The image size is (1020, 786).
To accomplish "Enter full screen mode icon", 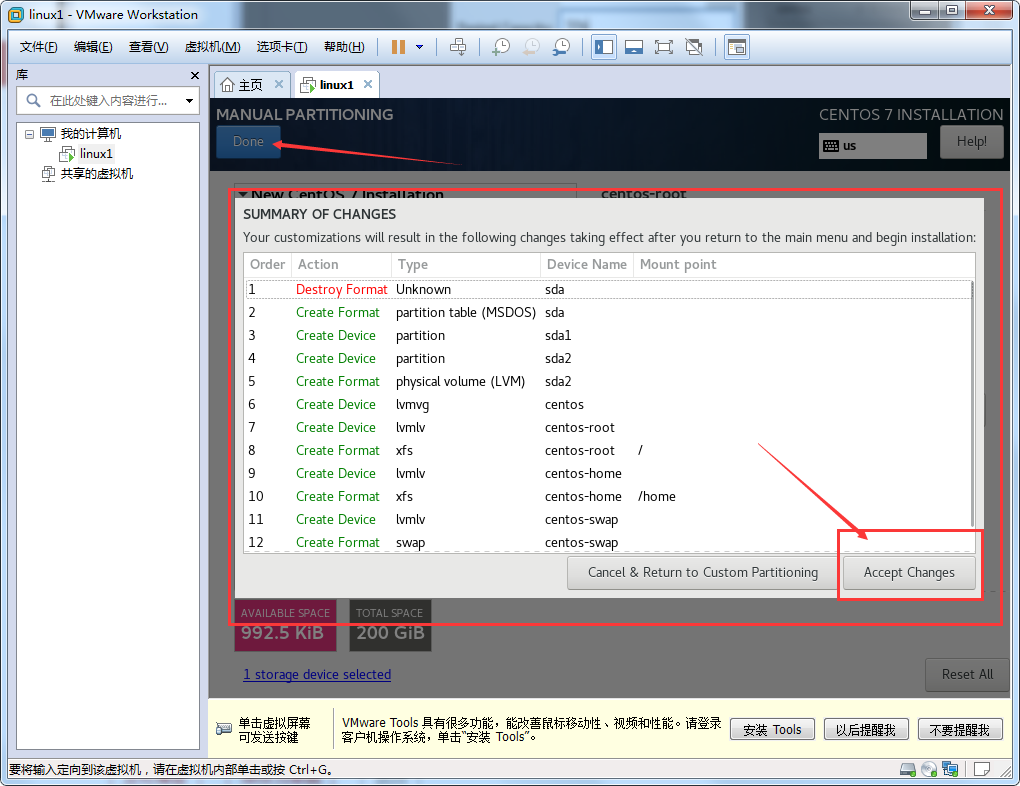I will pyautogui.click(x=664, y=47).
